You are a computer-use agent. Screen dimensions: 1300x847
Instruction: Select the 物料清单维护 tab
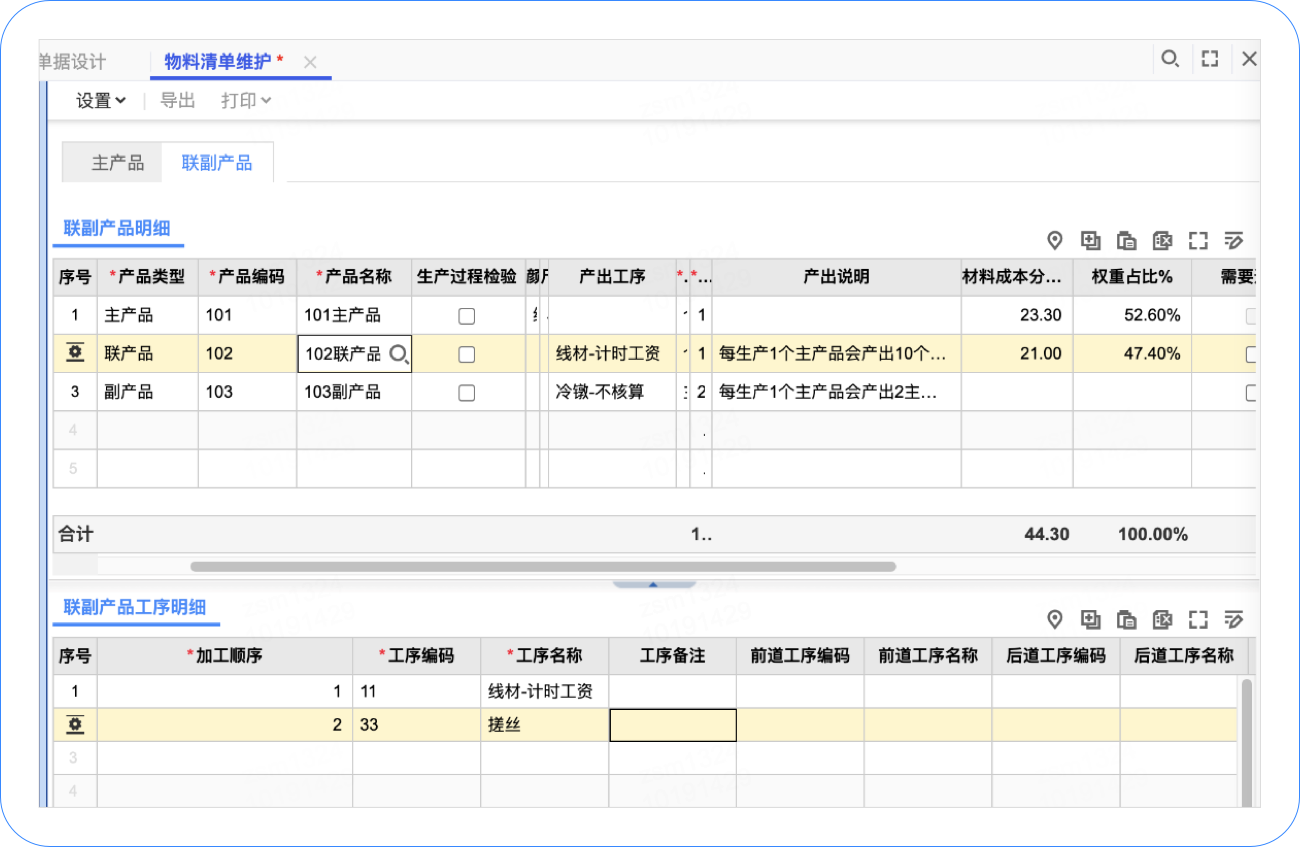tap(218, 61)
